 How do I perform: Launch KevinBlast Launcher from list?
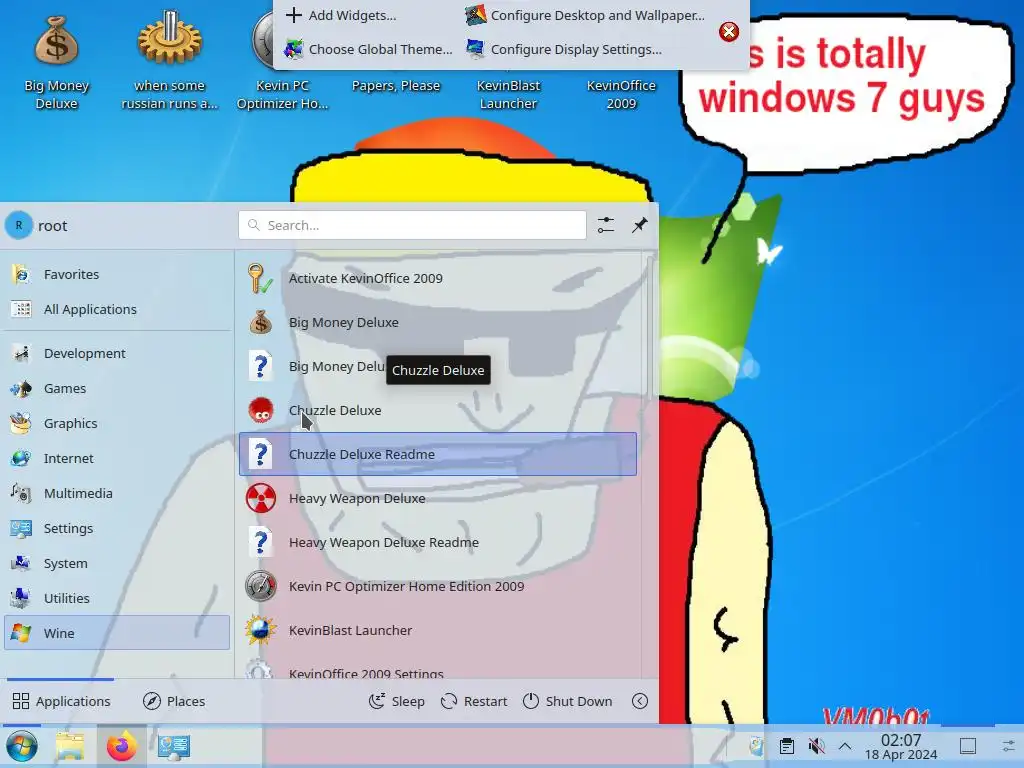[438, 630]
